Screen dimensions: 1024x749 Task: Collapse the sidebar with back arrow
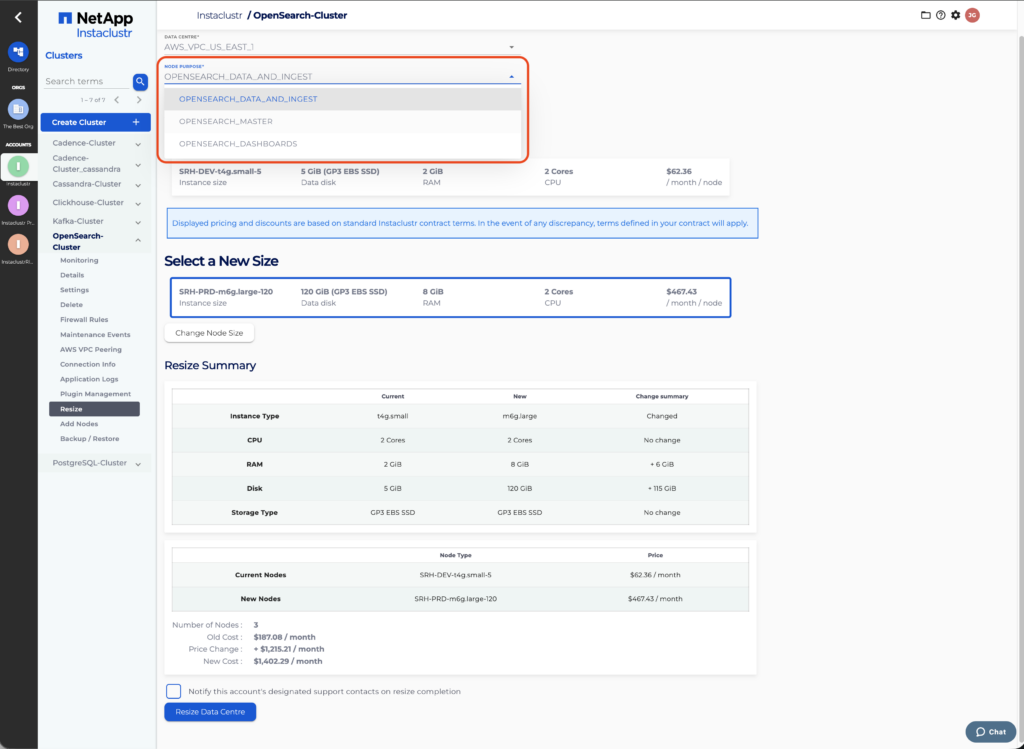18,17
